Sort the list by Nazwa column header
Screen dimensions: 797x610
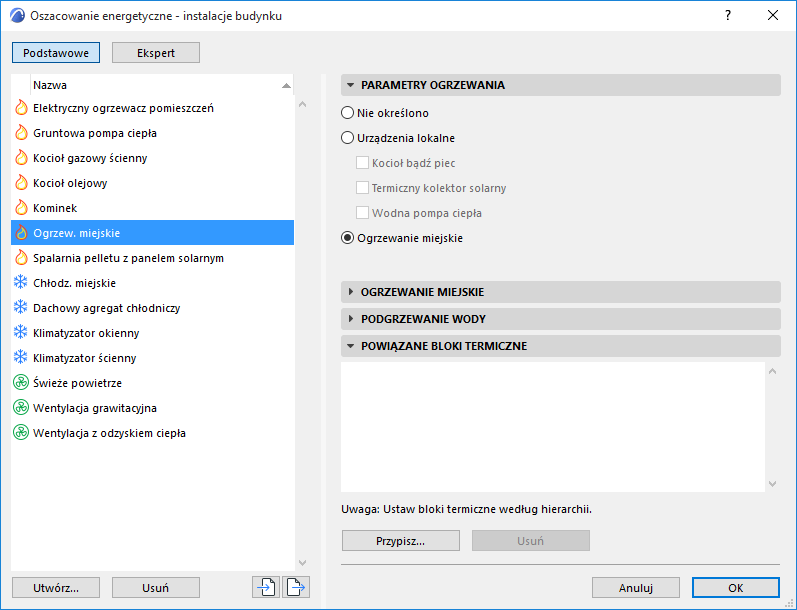coord(150,85)
